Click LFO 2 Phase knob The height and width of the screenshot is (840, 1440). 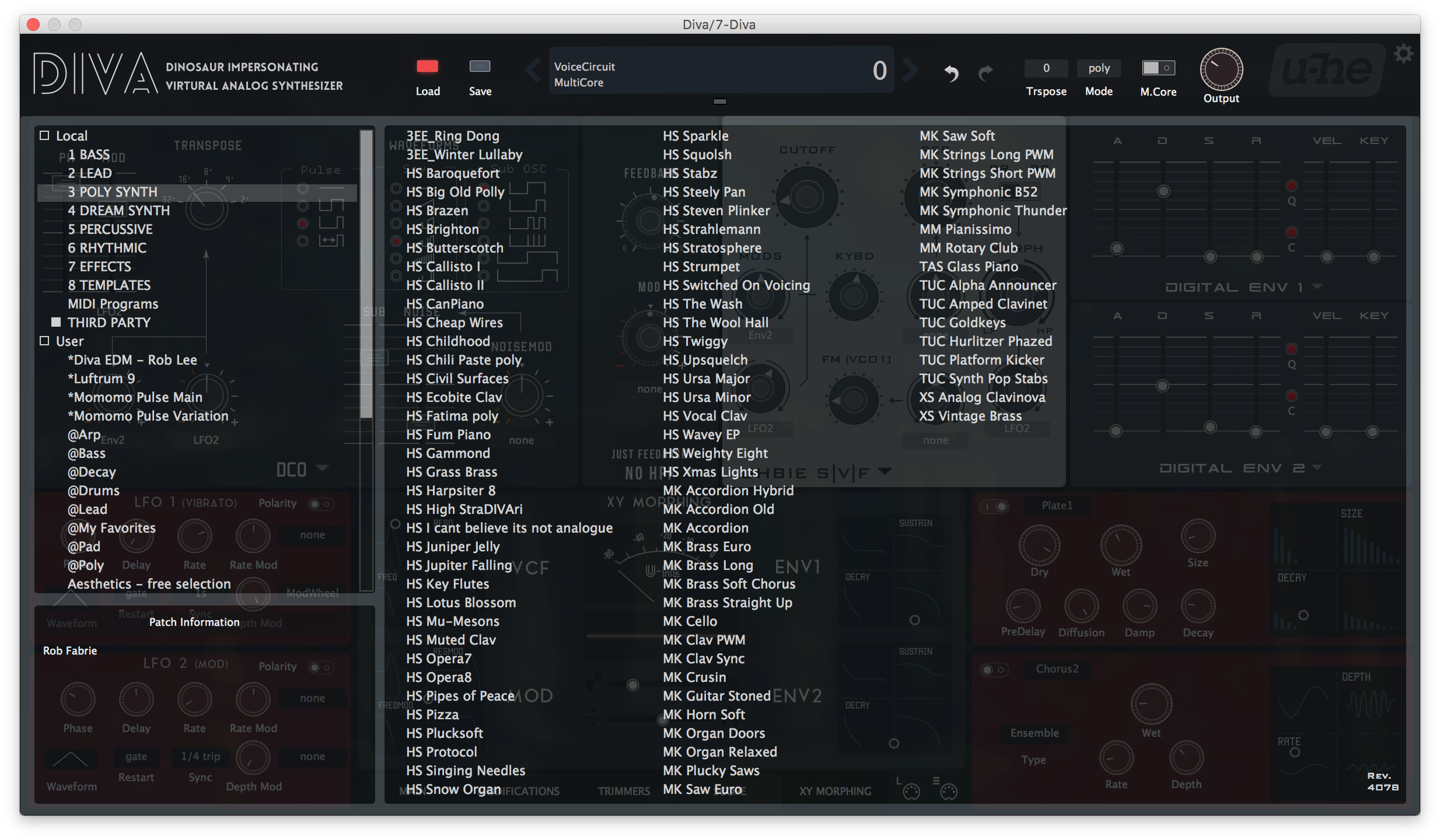[78, 699]
